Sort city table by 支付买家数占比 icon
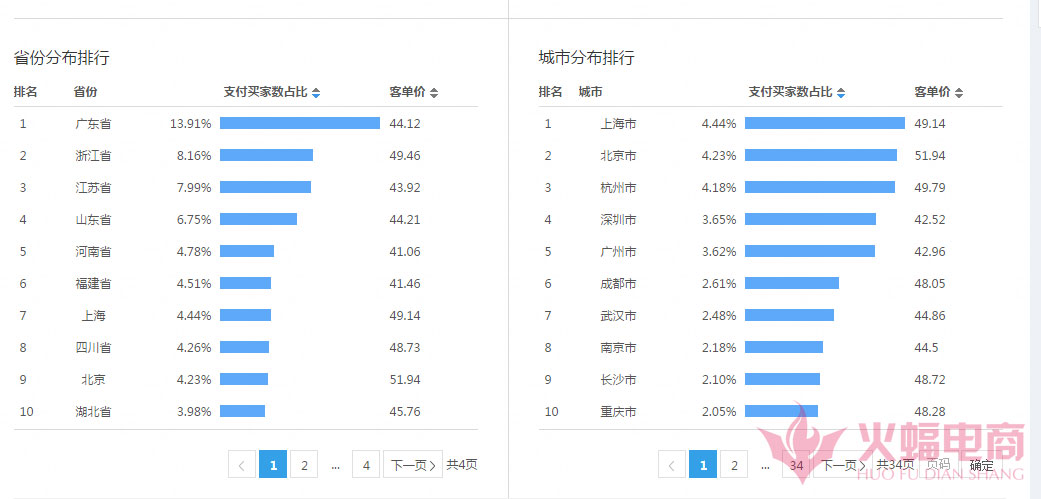The image size is (1041, 499). pos(841,93)
